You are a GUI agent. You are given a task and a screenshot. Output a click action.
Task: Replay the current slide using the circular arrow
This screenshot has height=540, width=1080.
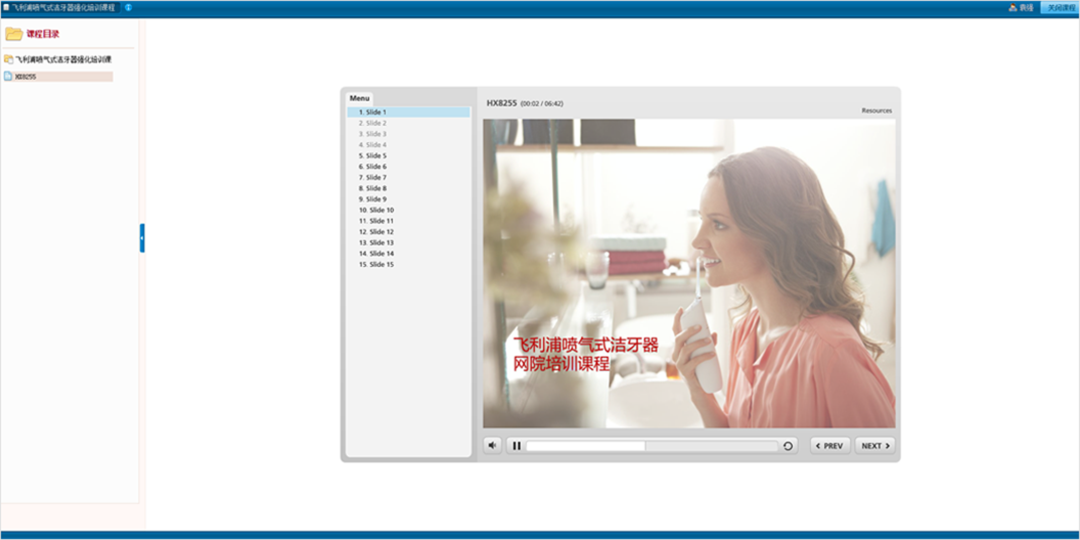[x=788, y=446]
